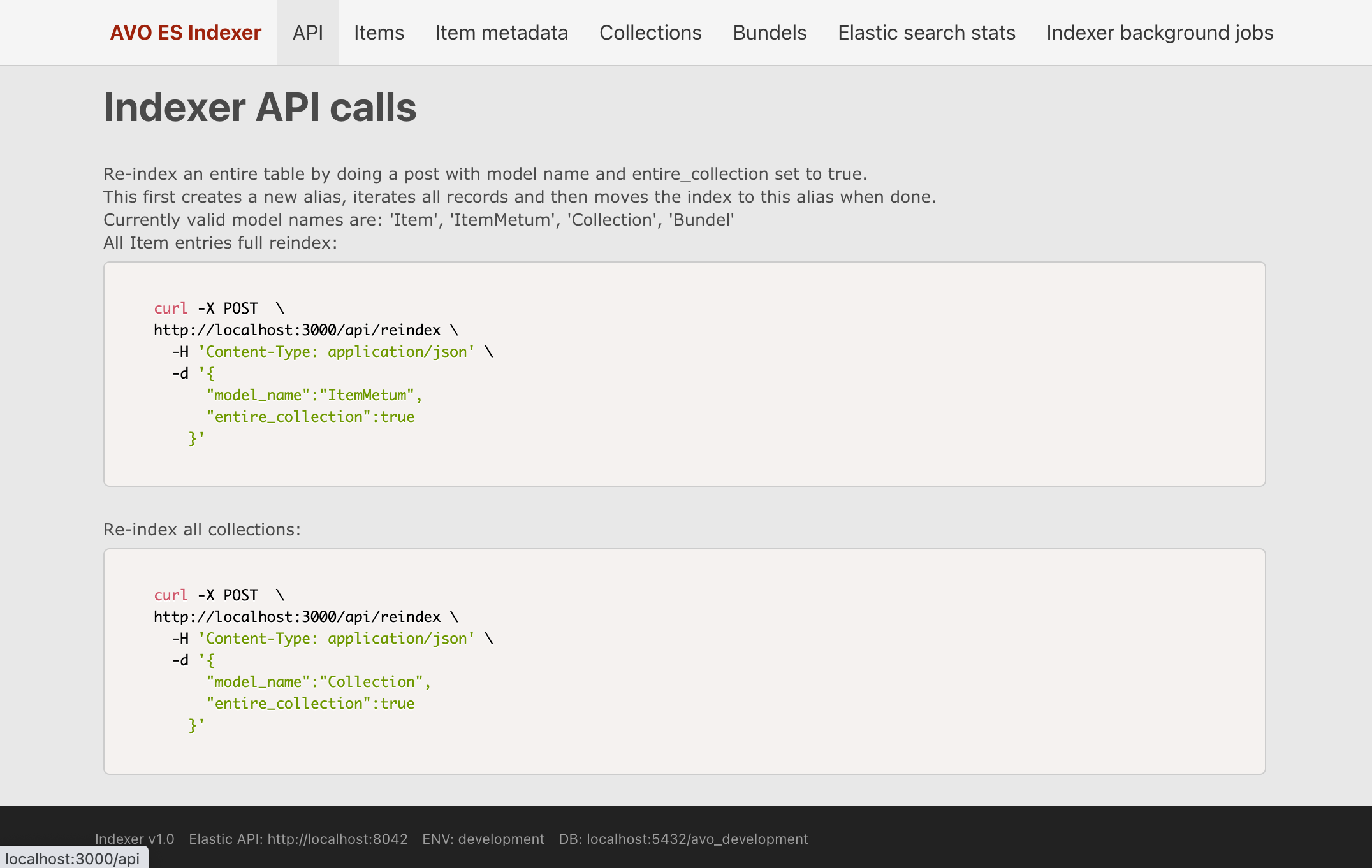Select the API tab in navbar
Viewport: 1372px width, 868px height.
coord(308,33)
